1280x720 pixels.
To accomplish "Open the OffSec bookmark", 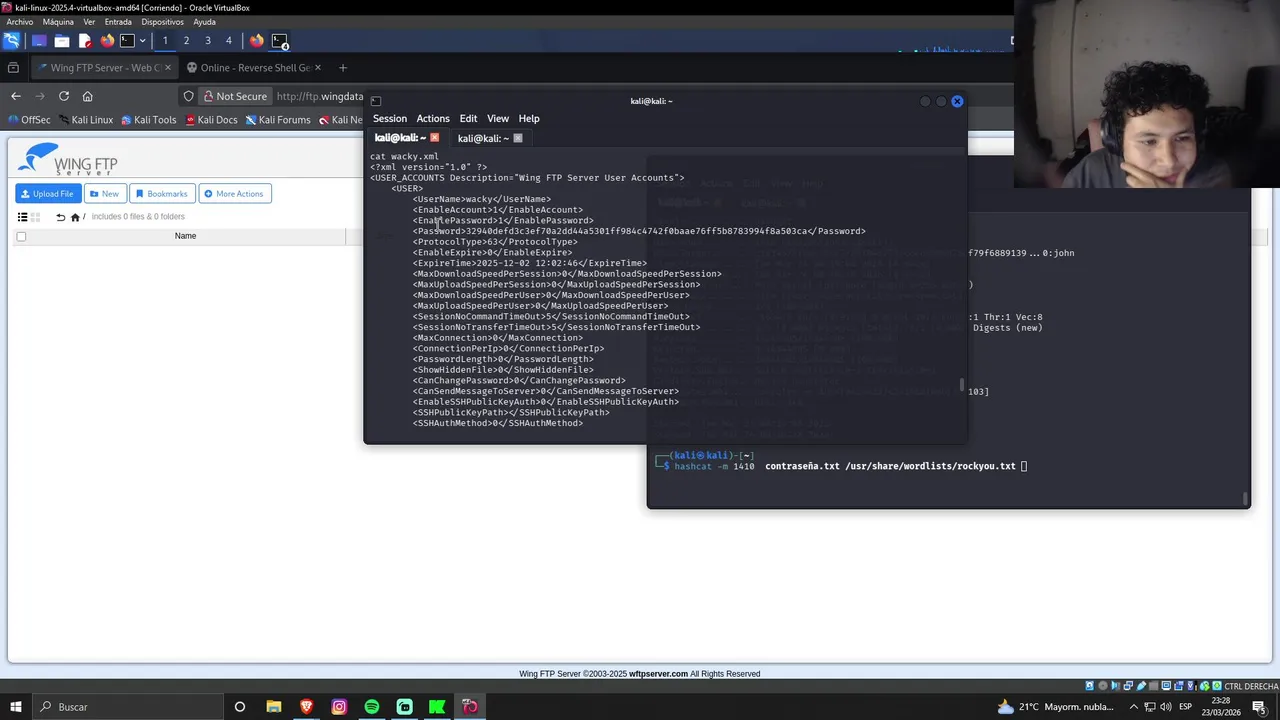I will tap(29, 120).
